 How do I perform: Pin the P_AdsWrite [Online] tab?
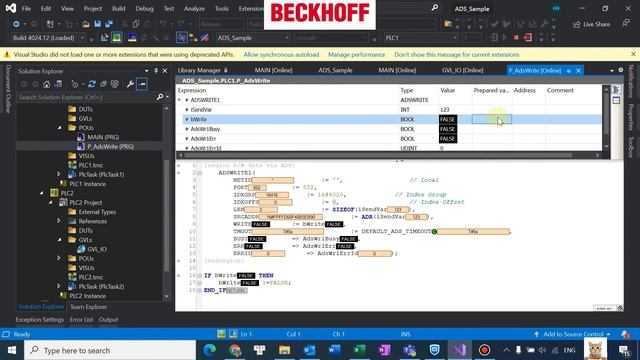(569, 71)
